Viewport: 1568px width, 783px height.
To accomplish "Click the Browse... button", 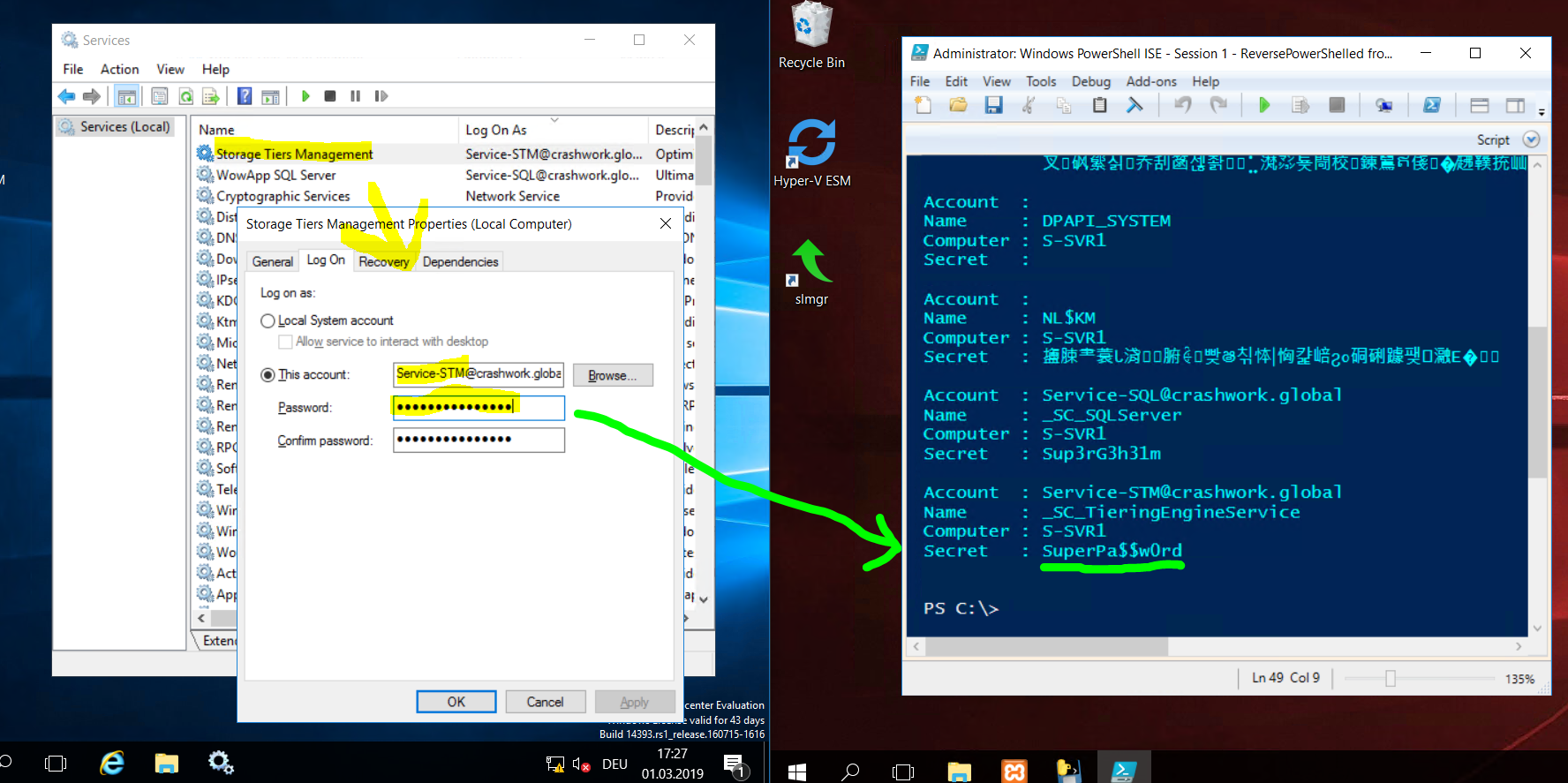I will [613, 375].
